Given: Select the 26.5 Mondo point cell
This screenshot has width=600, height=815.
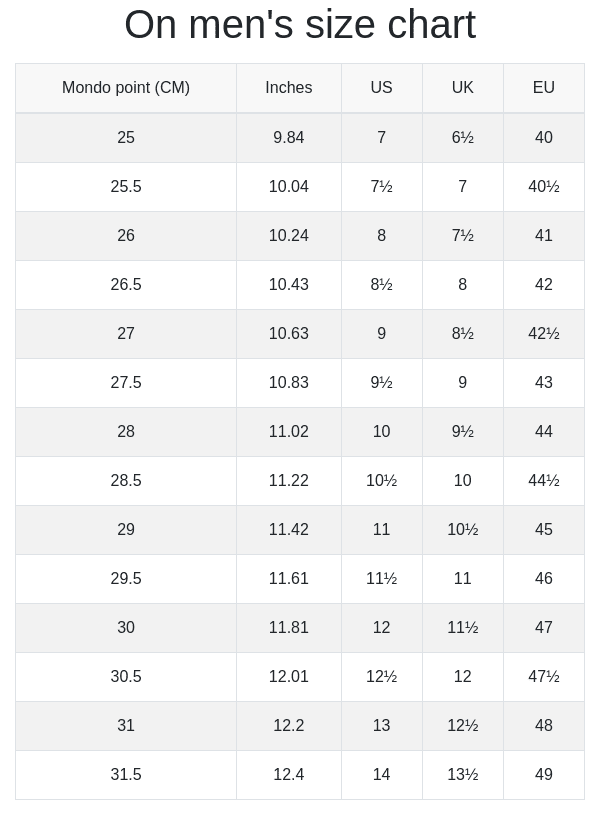Looking at the screenshot, I should pos(126,285).
